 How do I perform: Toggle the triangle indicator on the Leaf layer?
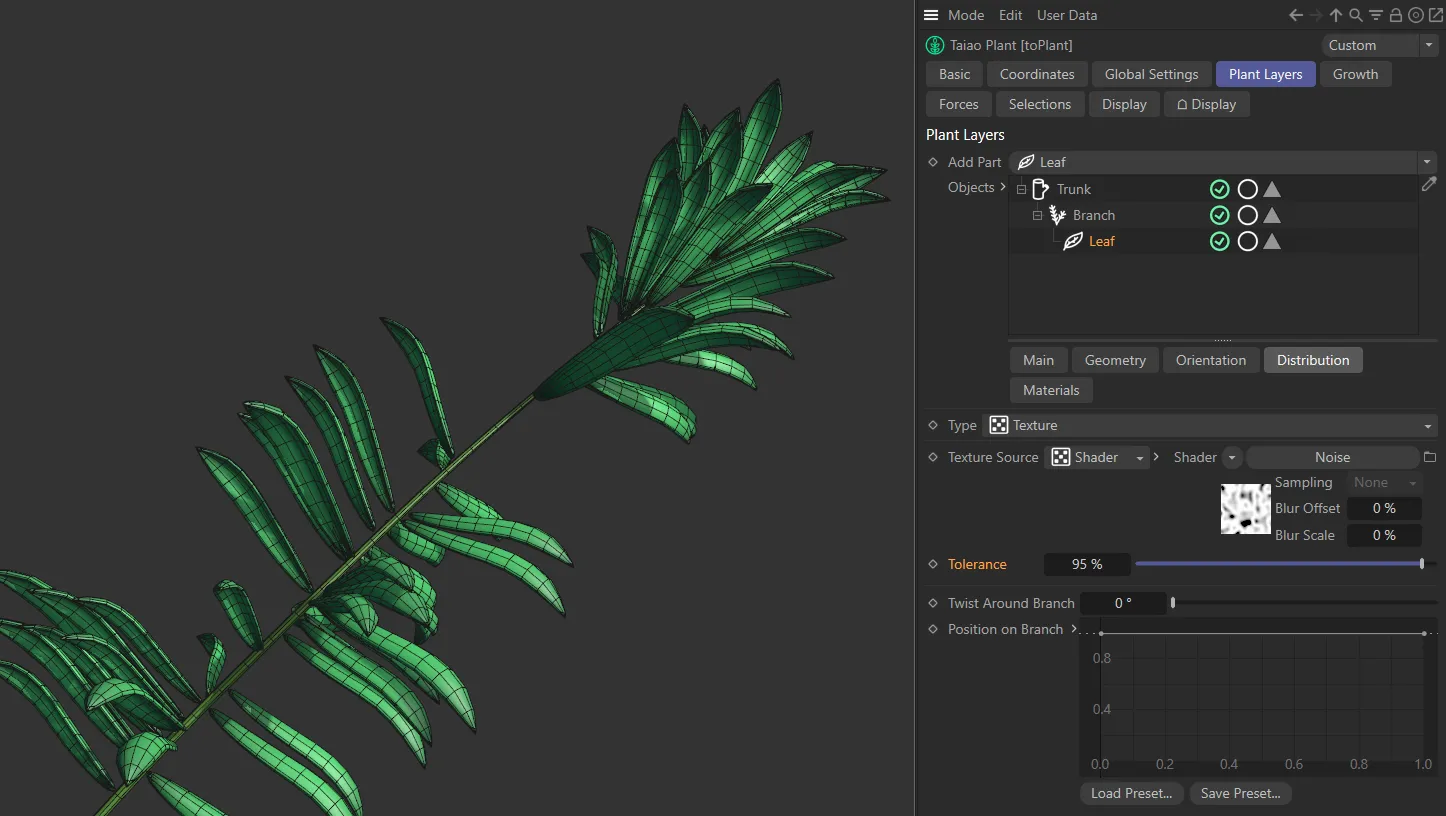[x=1271, y=241]
